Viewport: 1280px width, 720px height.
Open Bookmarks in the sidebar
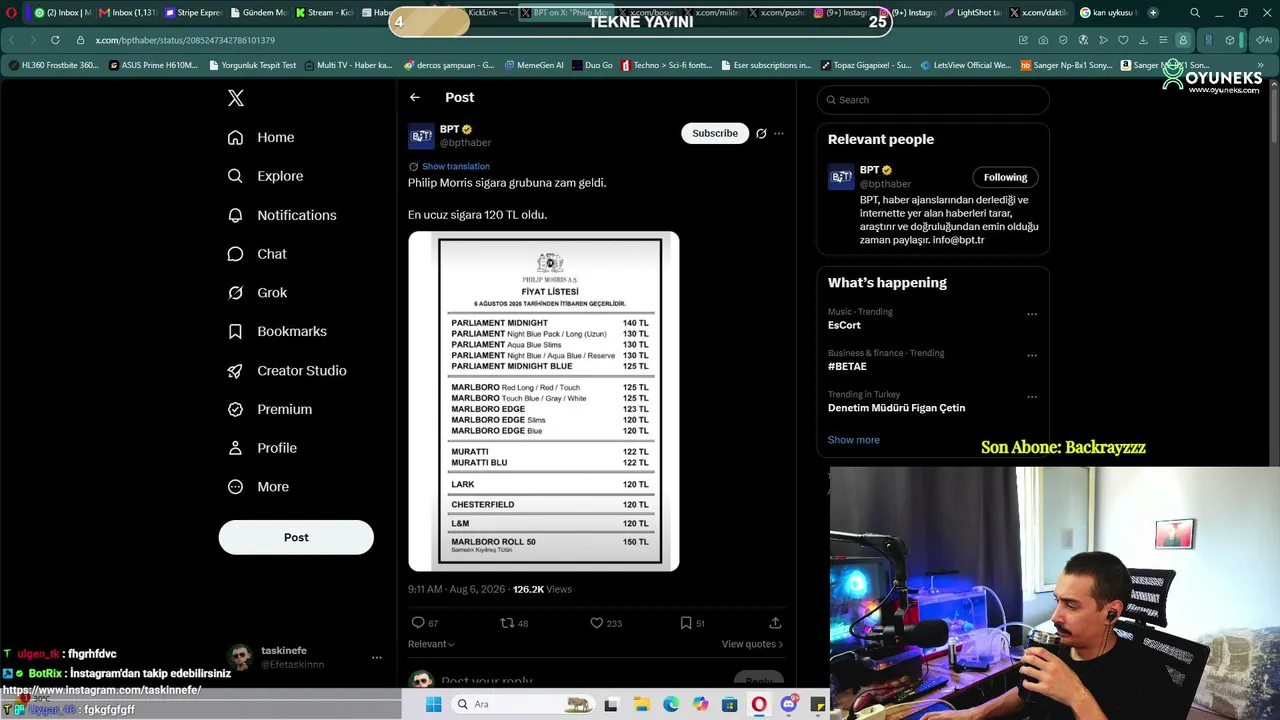[277, 331]
